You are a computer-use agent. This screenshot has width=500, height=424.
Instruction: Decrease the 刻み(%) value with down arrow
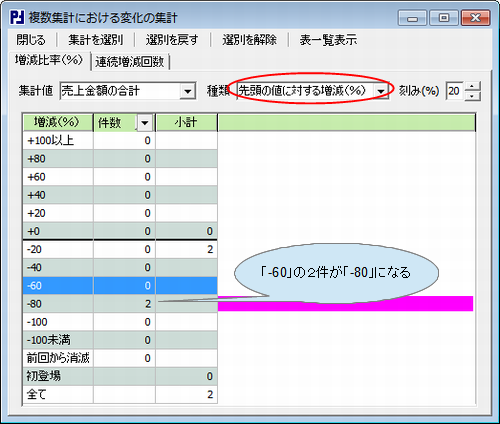click(x=472, y=96)
